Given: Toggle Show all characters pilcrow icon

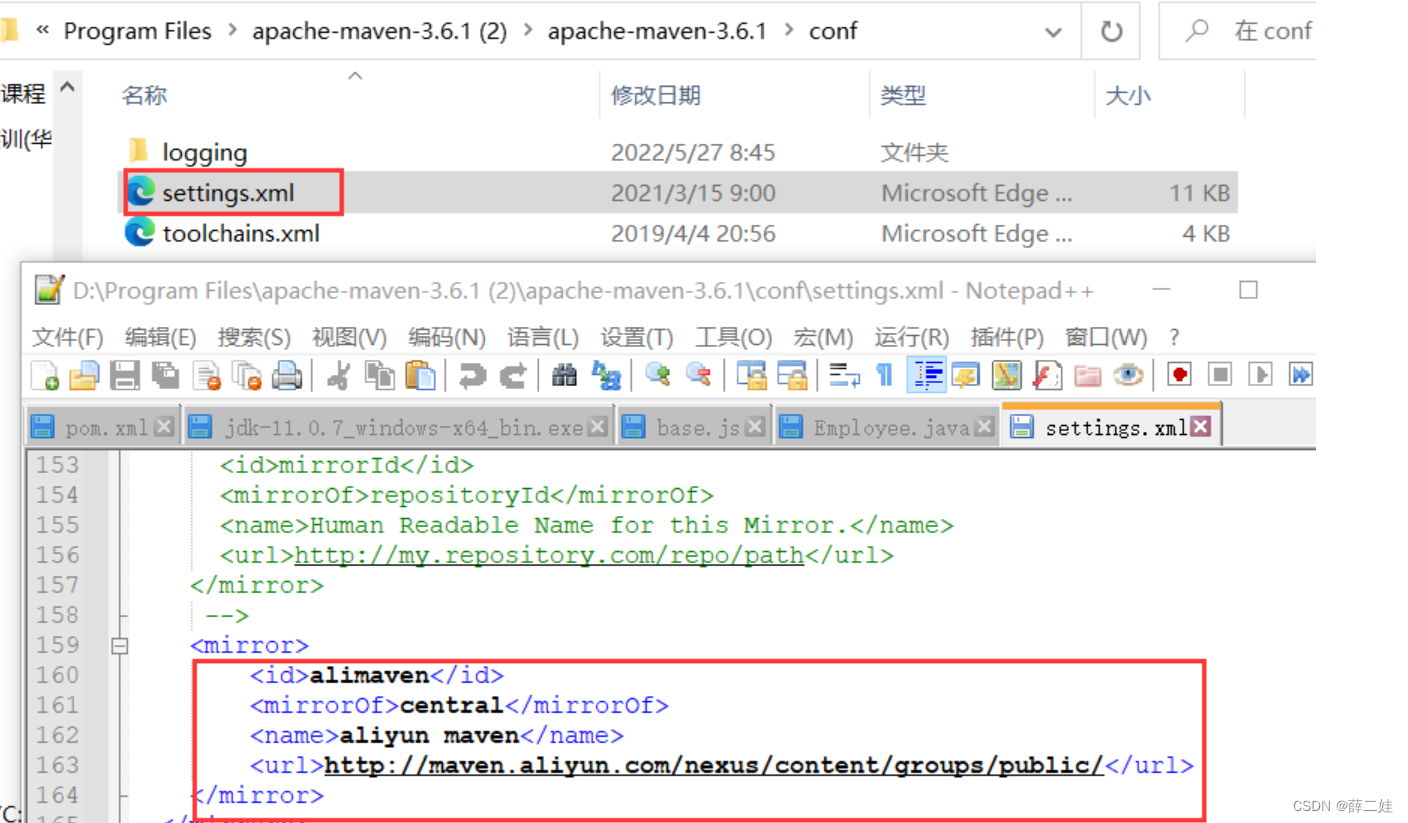Looking at the screenshot, I should tap(884, 376).
